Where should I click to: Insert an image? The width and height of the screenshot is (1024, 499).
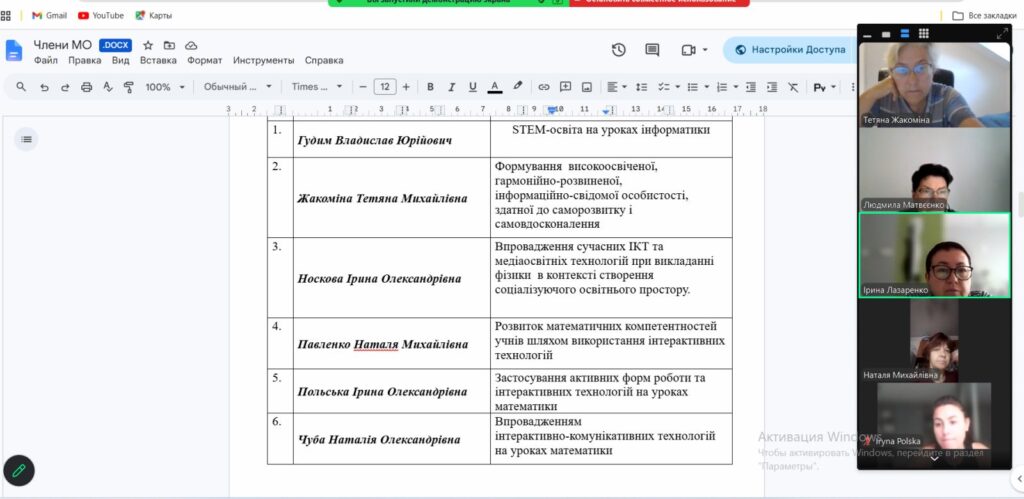[586, 86]
